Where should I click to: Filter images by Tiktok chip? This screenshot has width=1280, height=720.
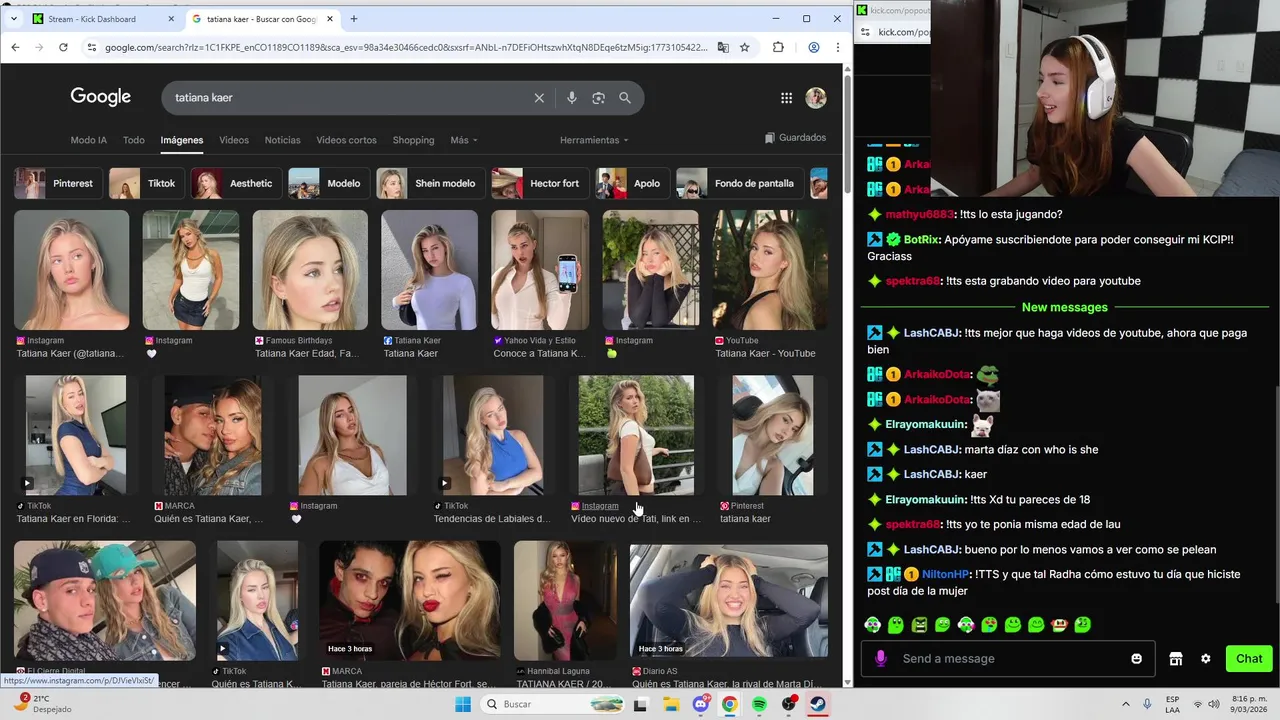click(x=146, y=183)
